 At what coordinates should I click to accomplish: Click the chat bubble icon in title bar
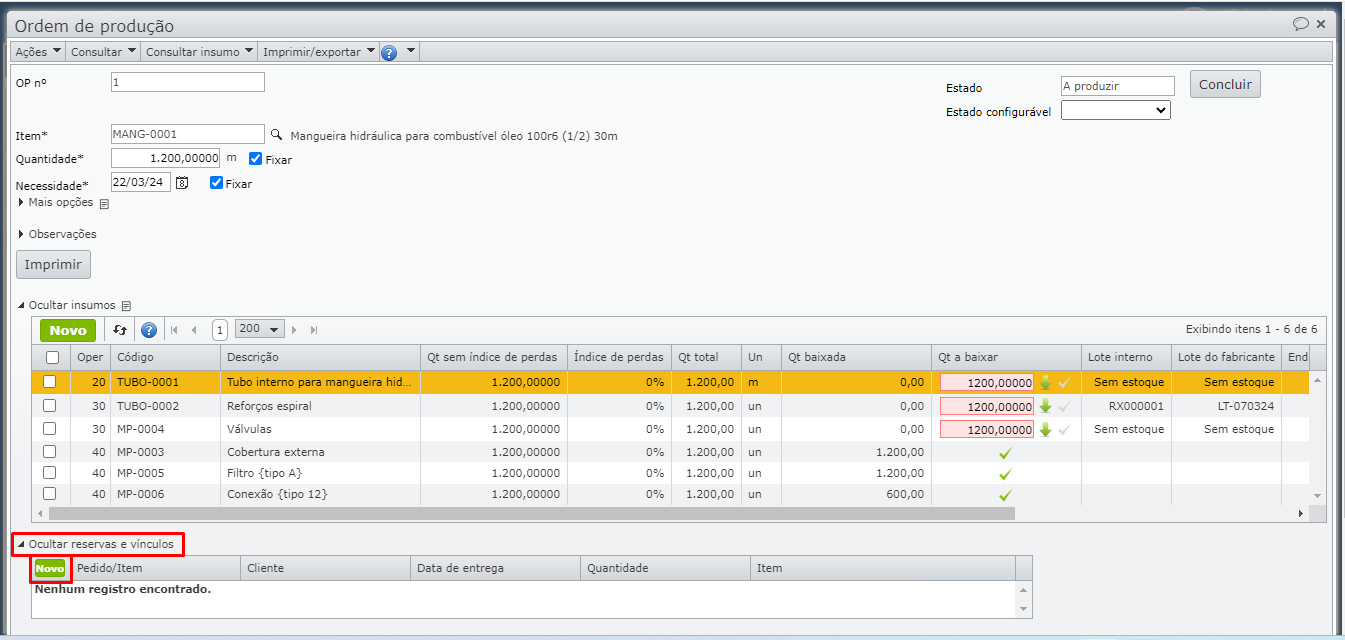point(1301,24)
